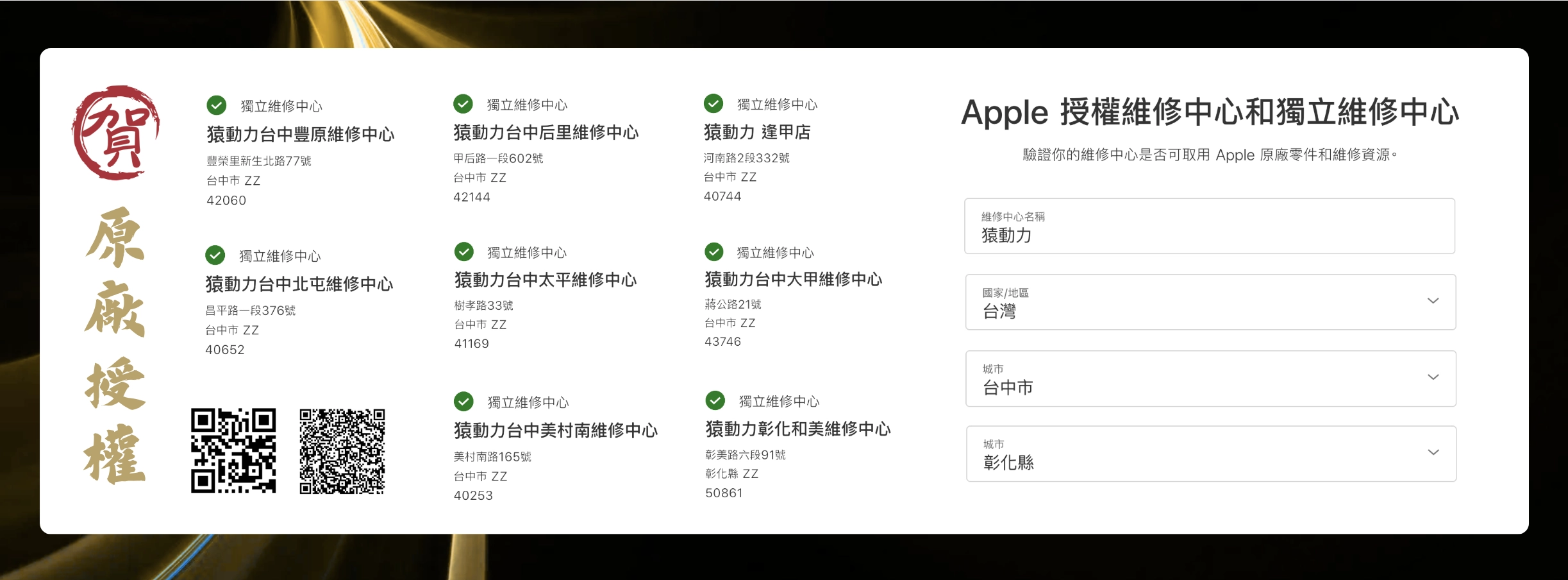Click chevron arrow in 台中市 field

click(1433, 377)
